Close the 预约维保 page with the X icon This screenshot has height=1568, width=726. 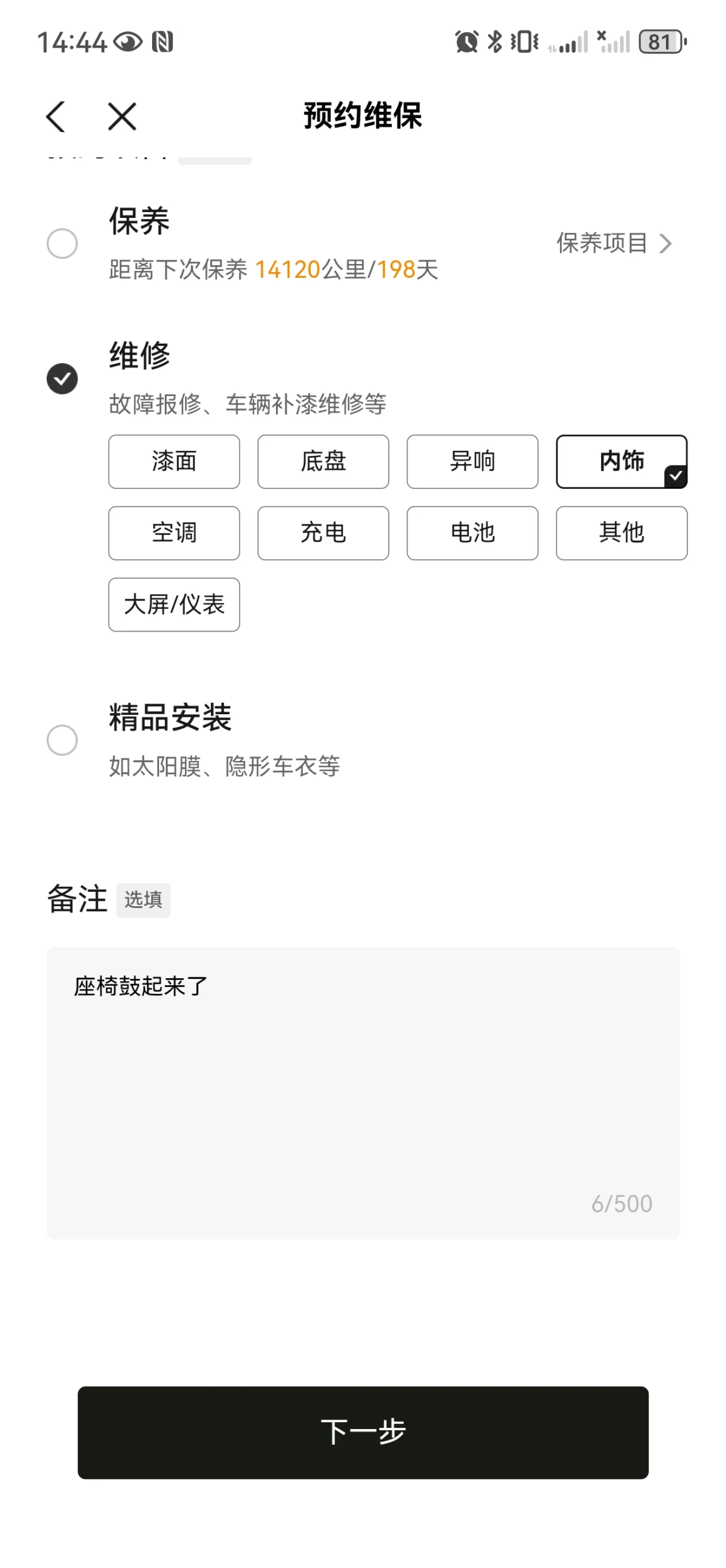(x=122, y=117)
